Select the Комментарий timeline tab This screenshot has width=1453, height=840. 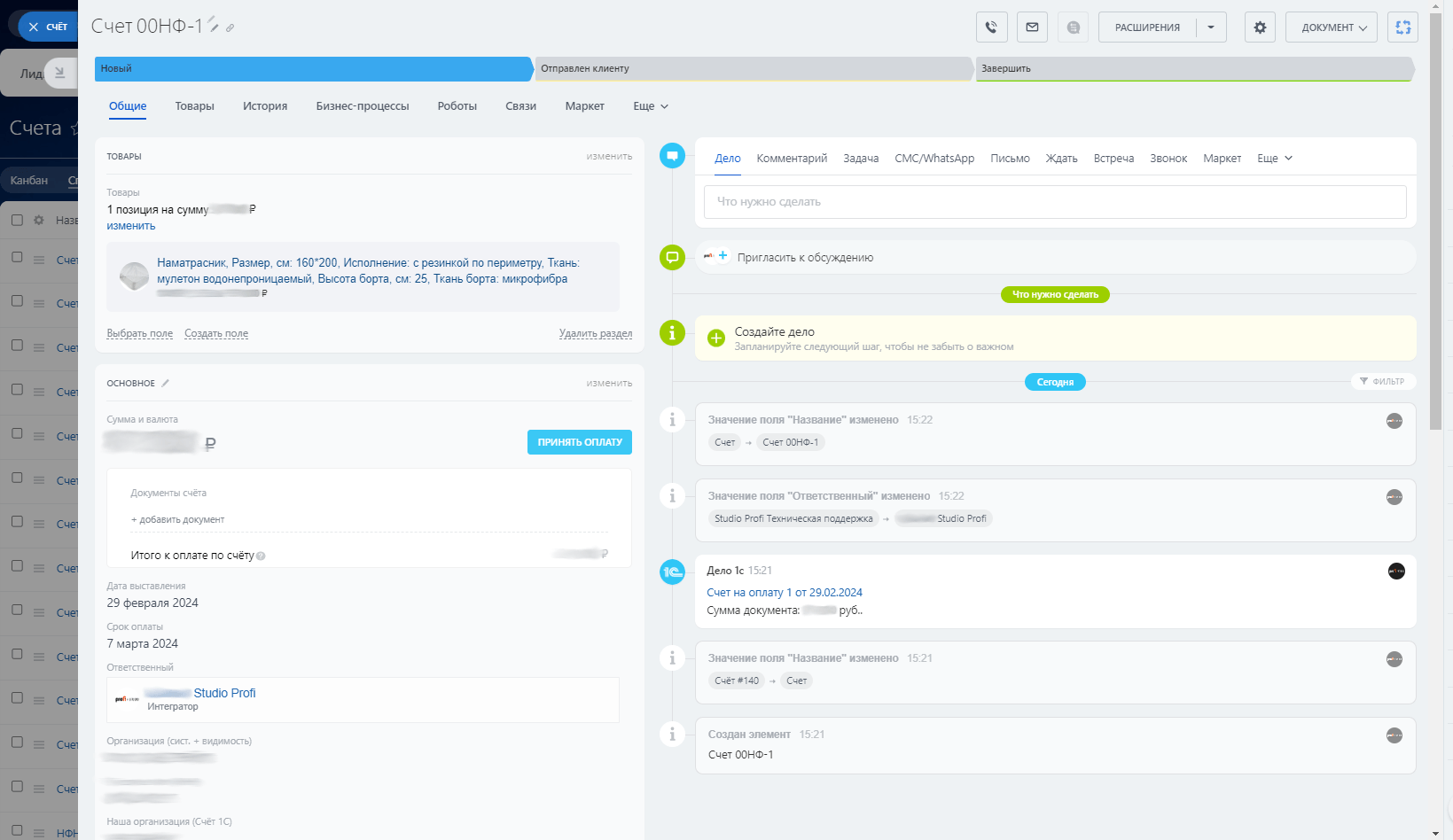[x=792, y=159]
